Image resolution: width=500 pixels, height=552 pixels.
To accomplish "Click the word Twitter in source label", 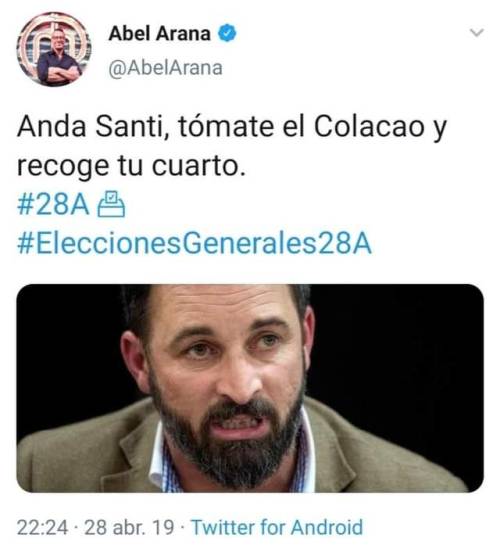I will tap(223, 527).
